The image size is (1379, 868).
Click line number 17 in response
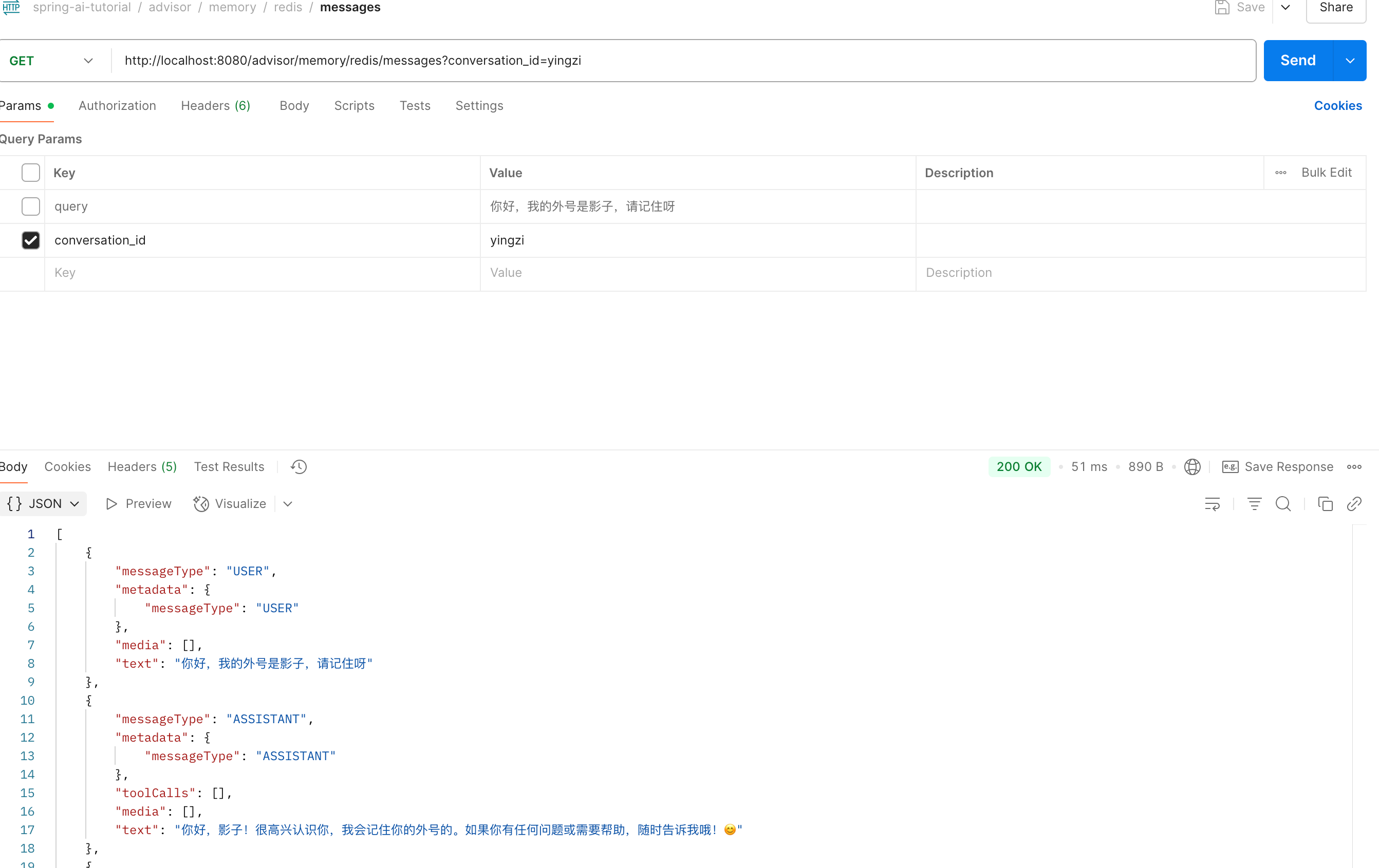coord(28,830)
